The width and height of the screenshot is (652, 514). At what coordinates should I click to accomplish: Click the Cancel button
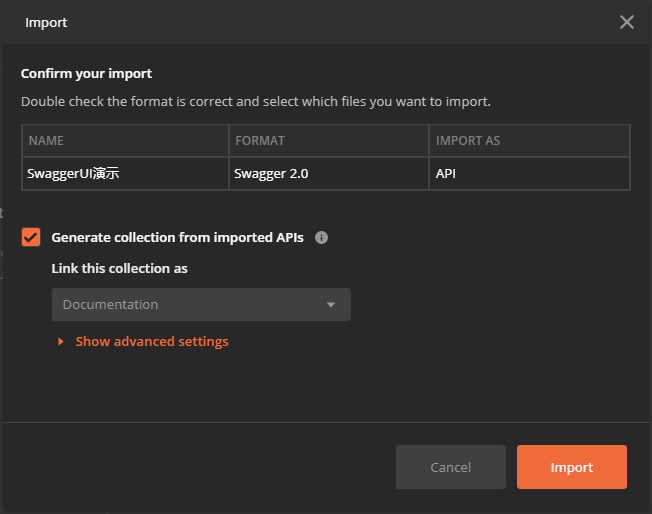451,467
